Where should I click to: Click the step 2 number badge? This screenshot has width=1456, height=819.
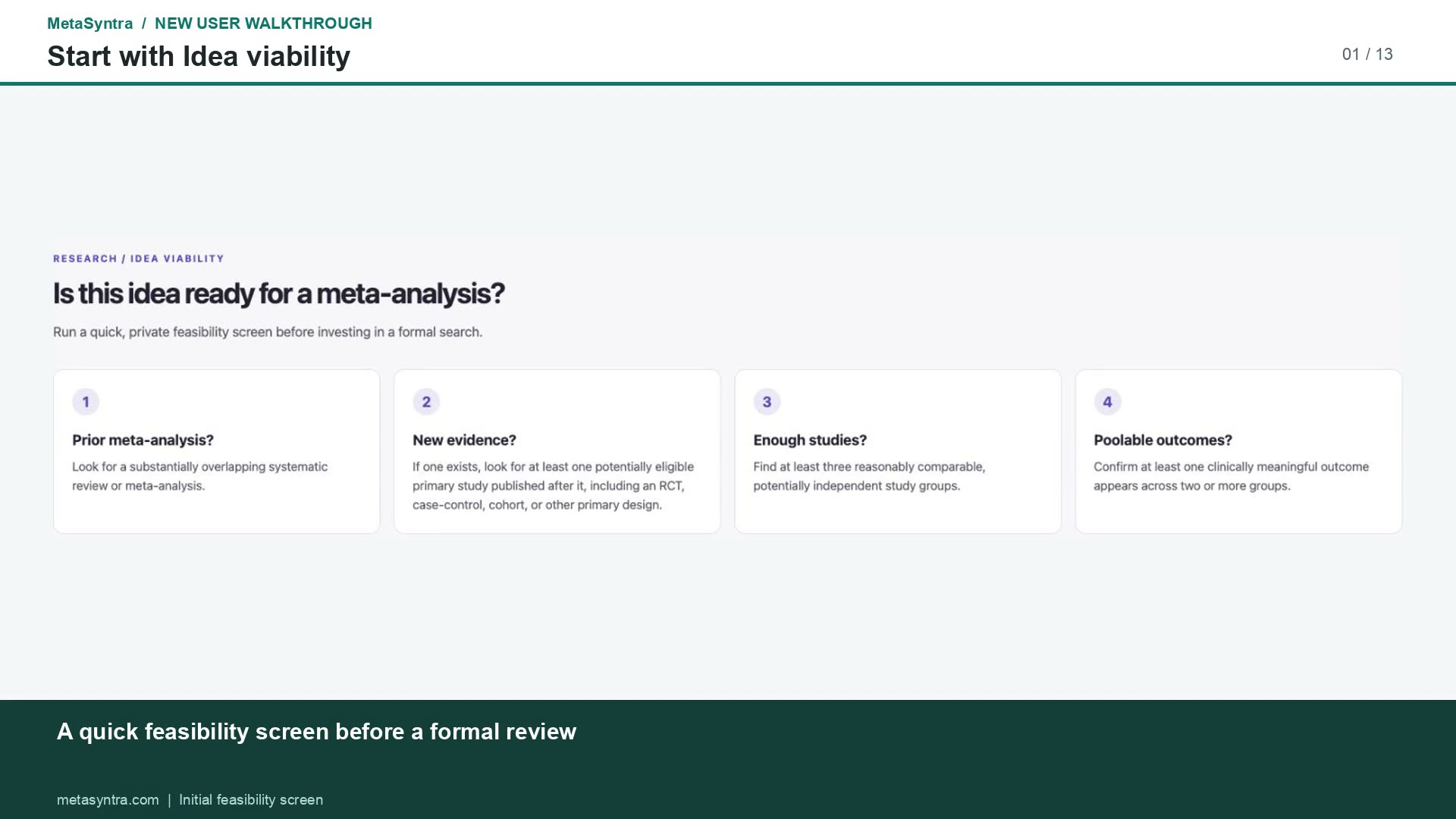pos(426,402)
